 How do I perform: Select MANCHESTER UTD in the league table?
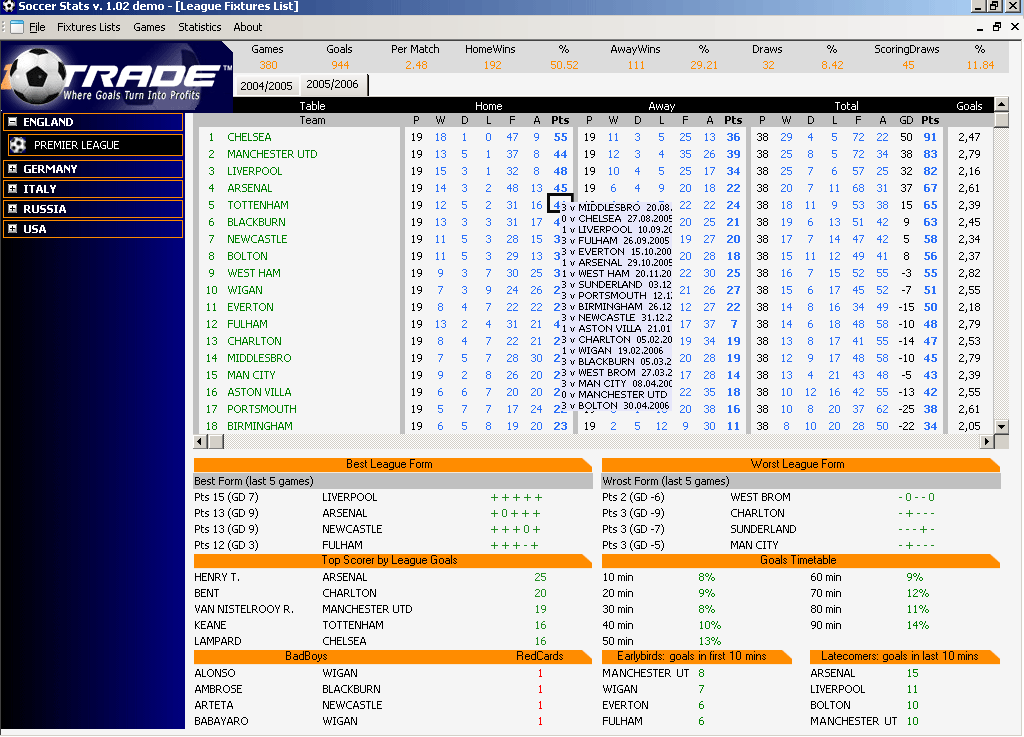point(272,154)
